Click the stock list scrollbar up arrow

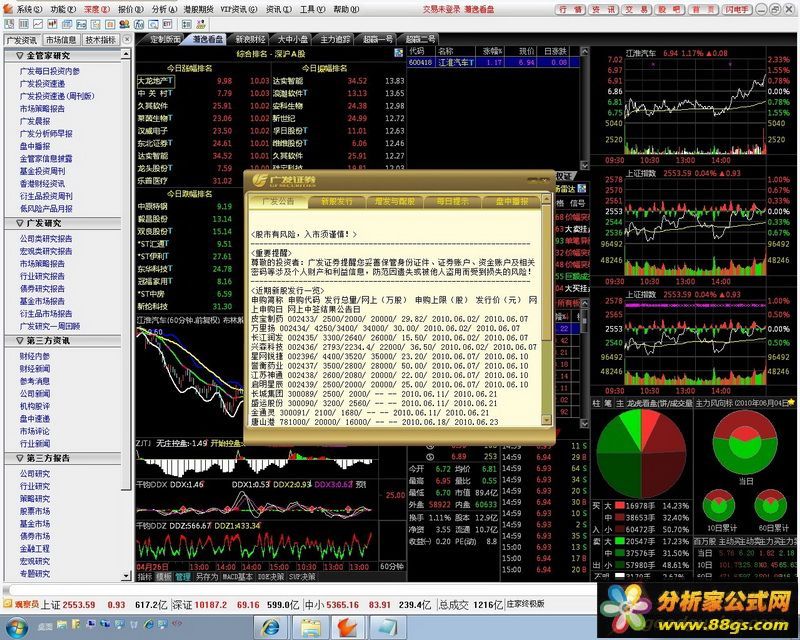(x=585, y=51)
